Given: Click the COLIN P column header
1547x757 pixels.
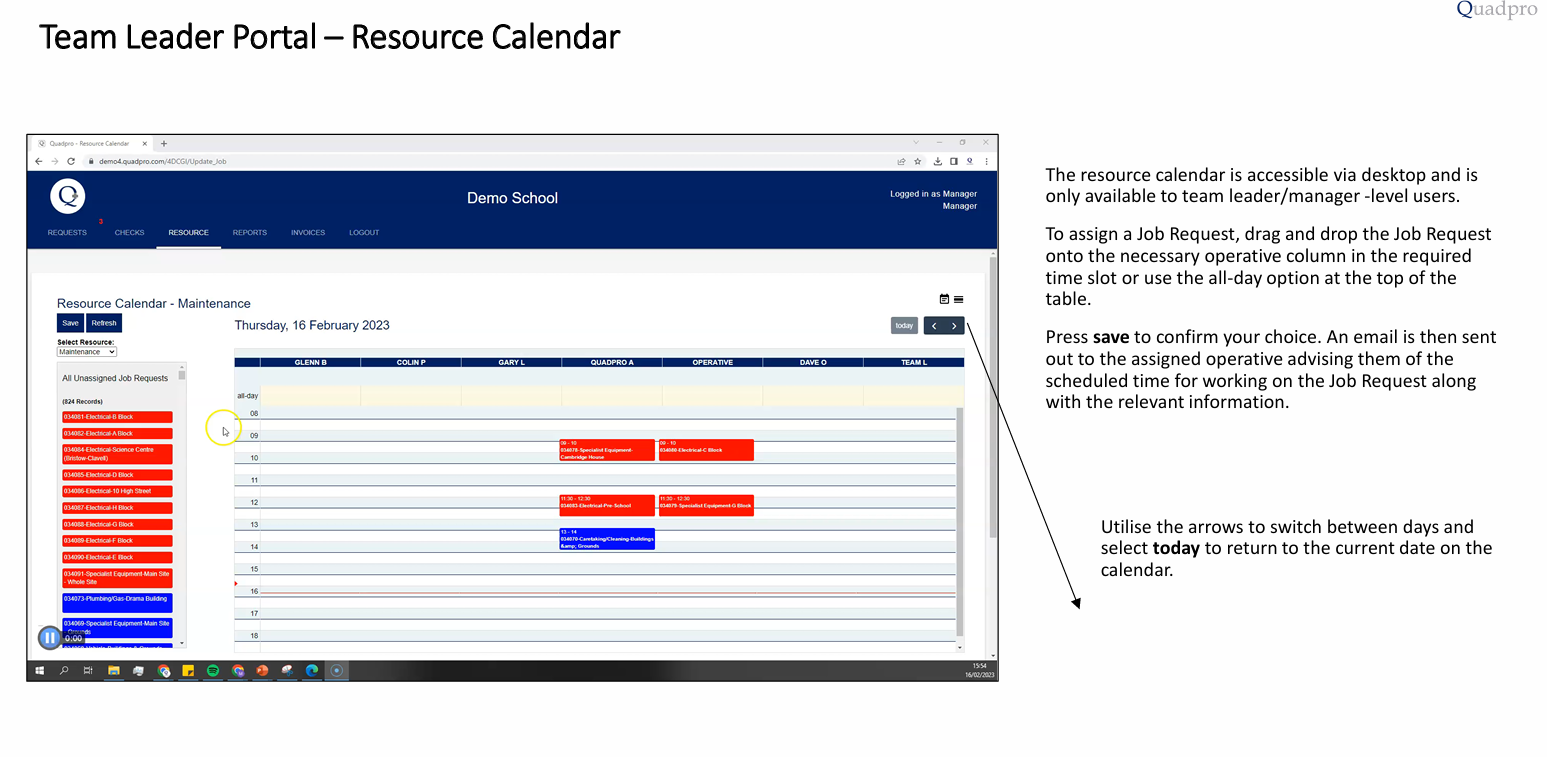Looking at the screenshot, I should click(x=411, y=363).
